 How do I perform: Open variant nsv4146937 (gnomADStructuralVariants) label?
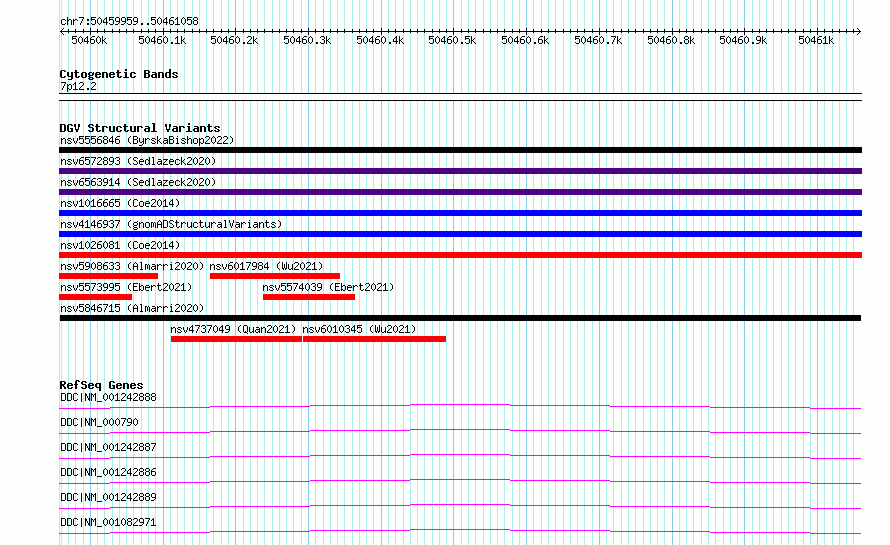pos(171,224)
